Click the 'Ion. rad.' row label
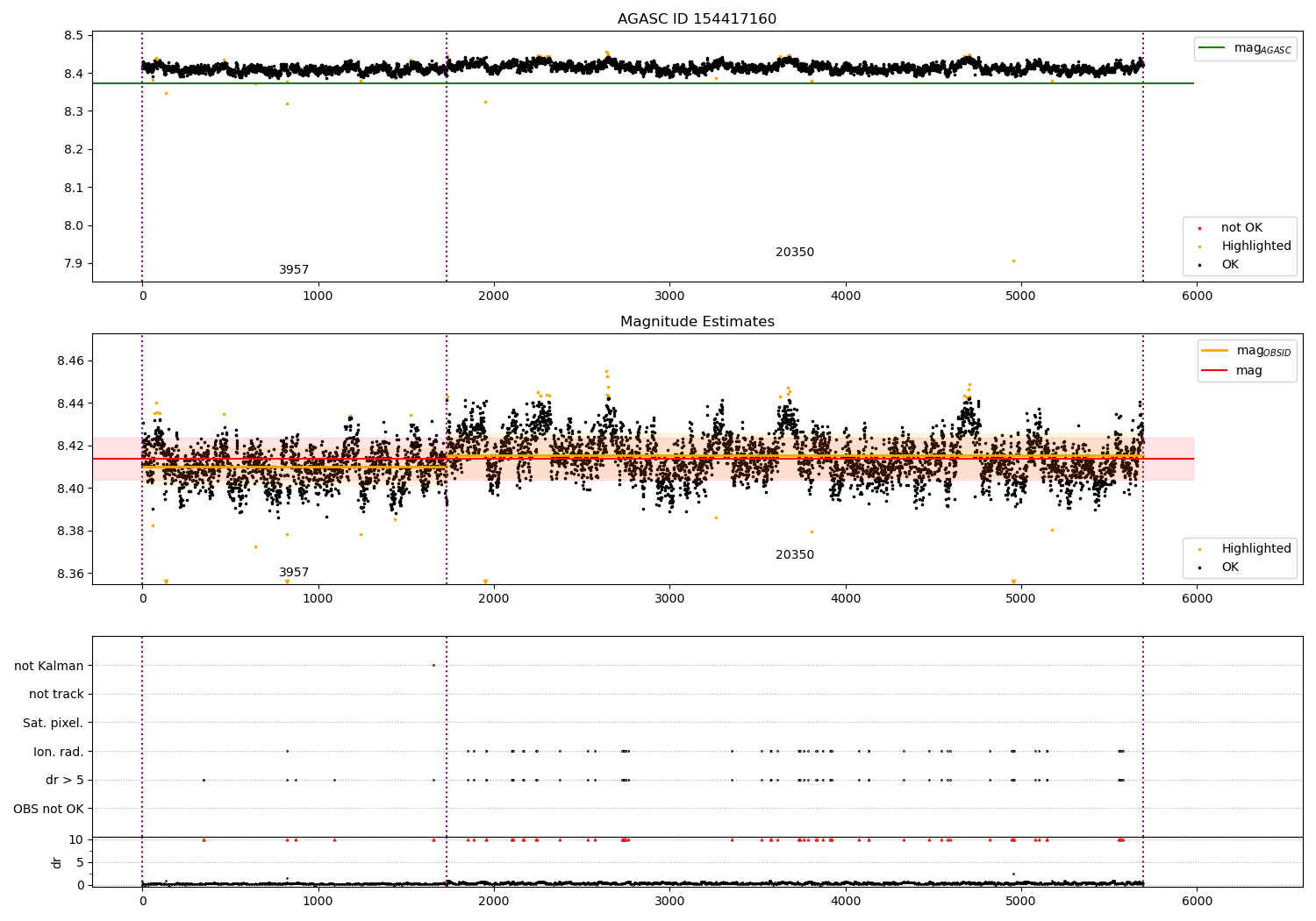The width and height of the screenshot is (1316, 921). [x=59, y=752]
